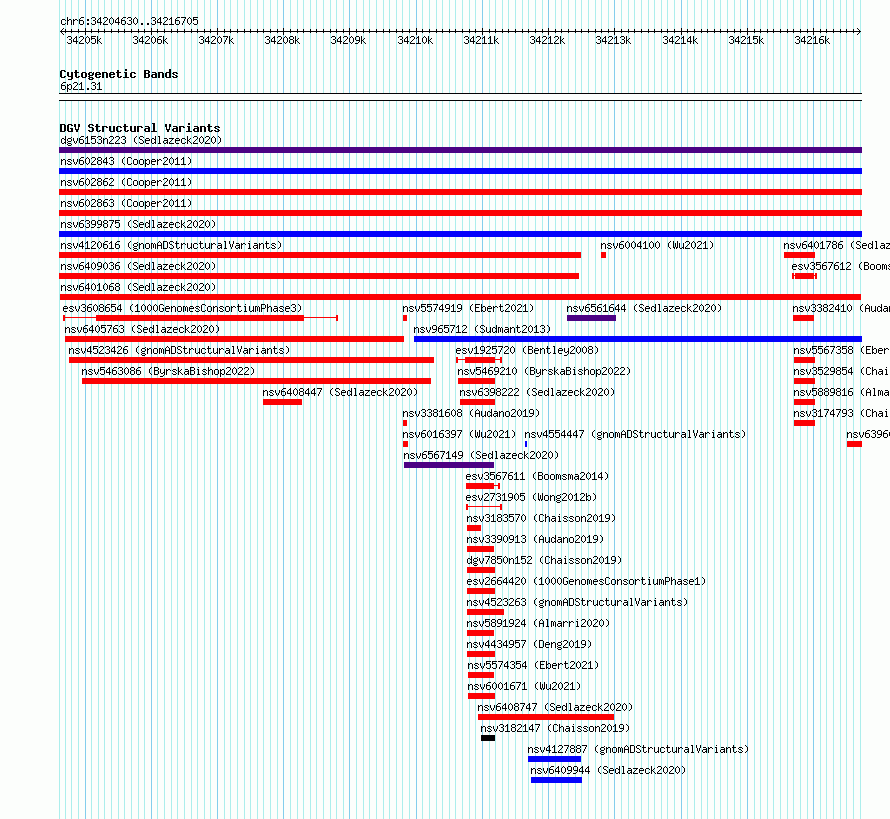Image resolution: width=890 pixels, height=819 pixels.
Task: Open the truncated nsv3529854 label
Action: click(x=841, y=371)
